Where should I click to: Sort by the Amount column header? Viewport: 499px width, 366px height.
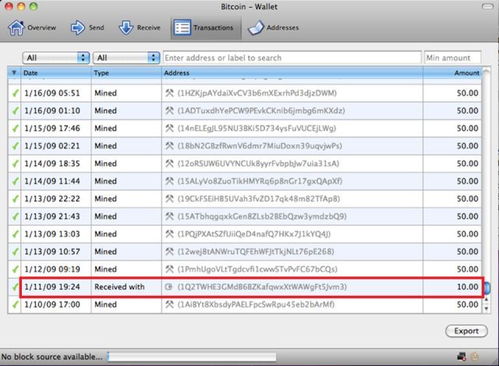[452, 73]
